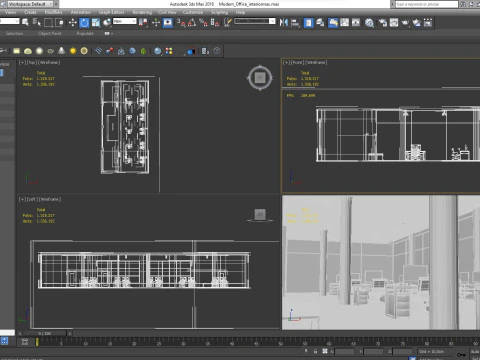Click the sun light icon in toolbar

(73, 51)
